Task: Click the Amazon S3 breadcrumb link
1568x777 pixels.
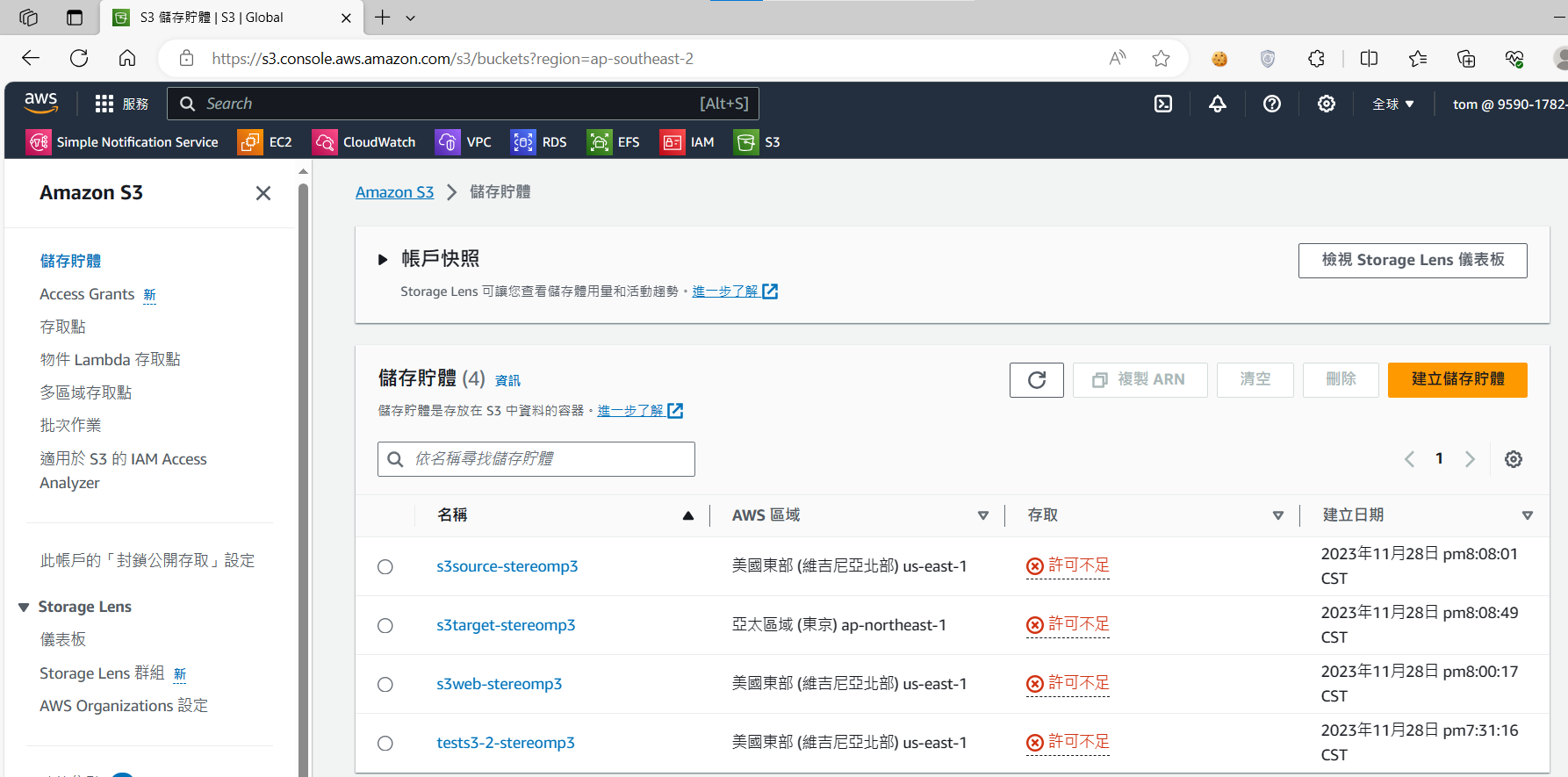Action: point(394,192)
